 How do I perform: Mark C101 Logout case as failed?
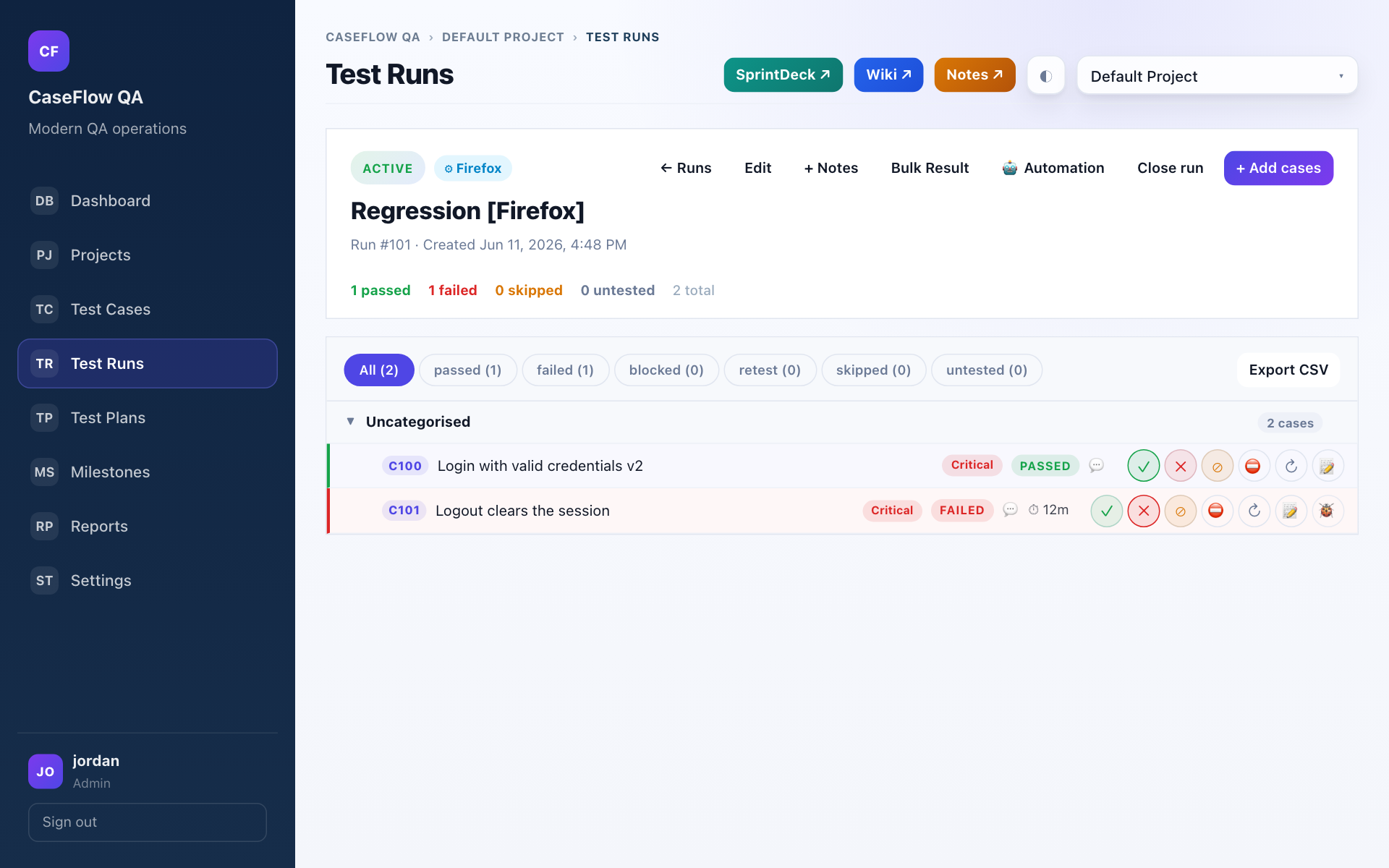click(x=1143, y=511)
